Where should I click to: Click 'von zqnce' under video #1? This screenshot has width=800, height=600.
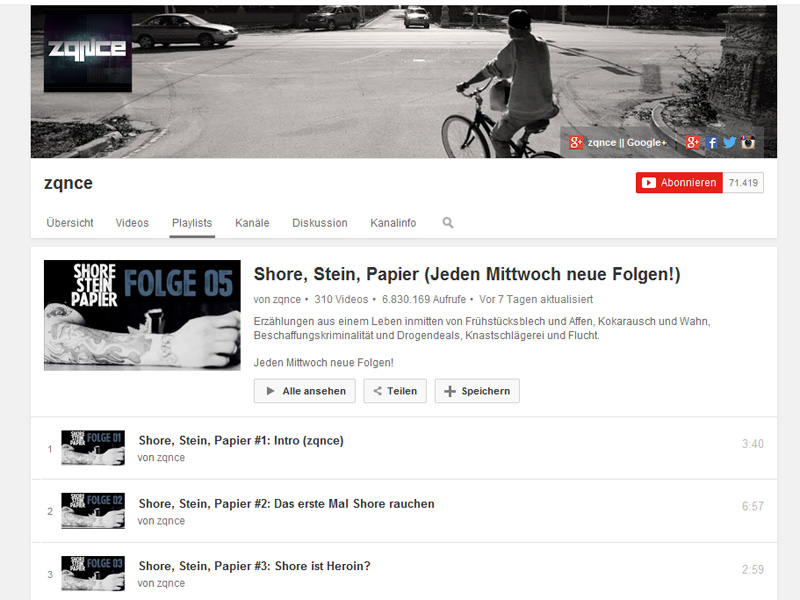(x=161, y=458)
